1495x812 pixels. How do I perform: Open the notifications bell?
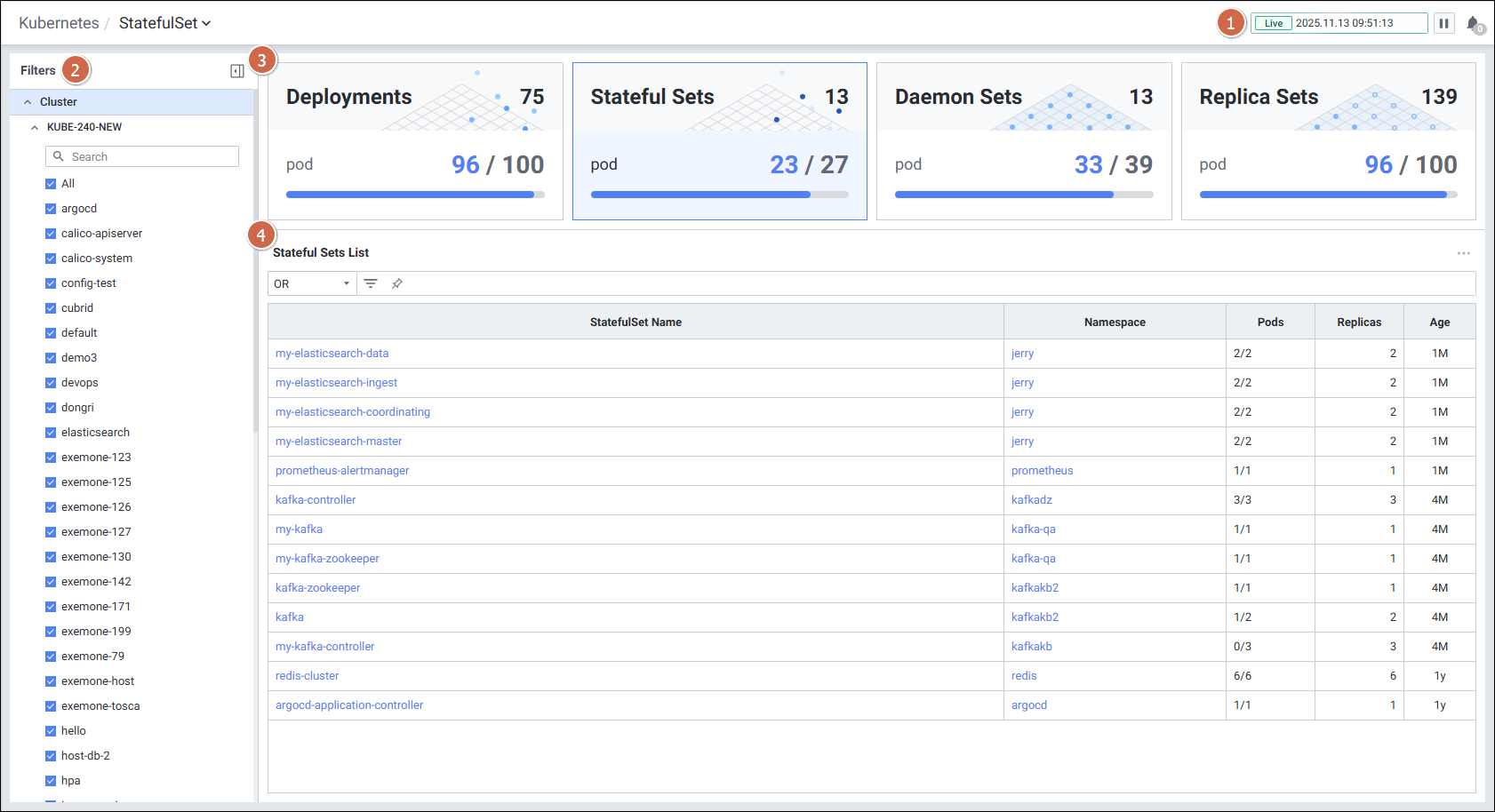[x=1473, y=24]
